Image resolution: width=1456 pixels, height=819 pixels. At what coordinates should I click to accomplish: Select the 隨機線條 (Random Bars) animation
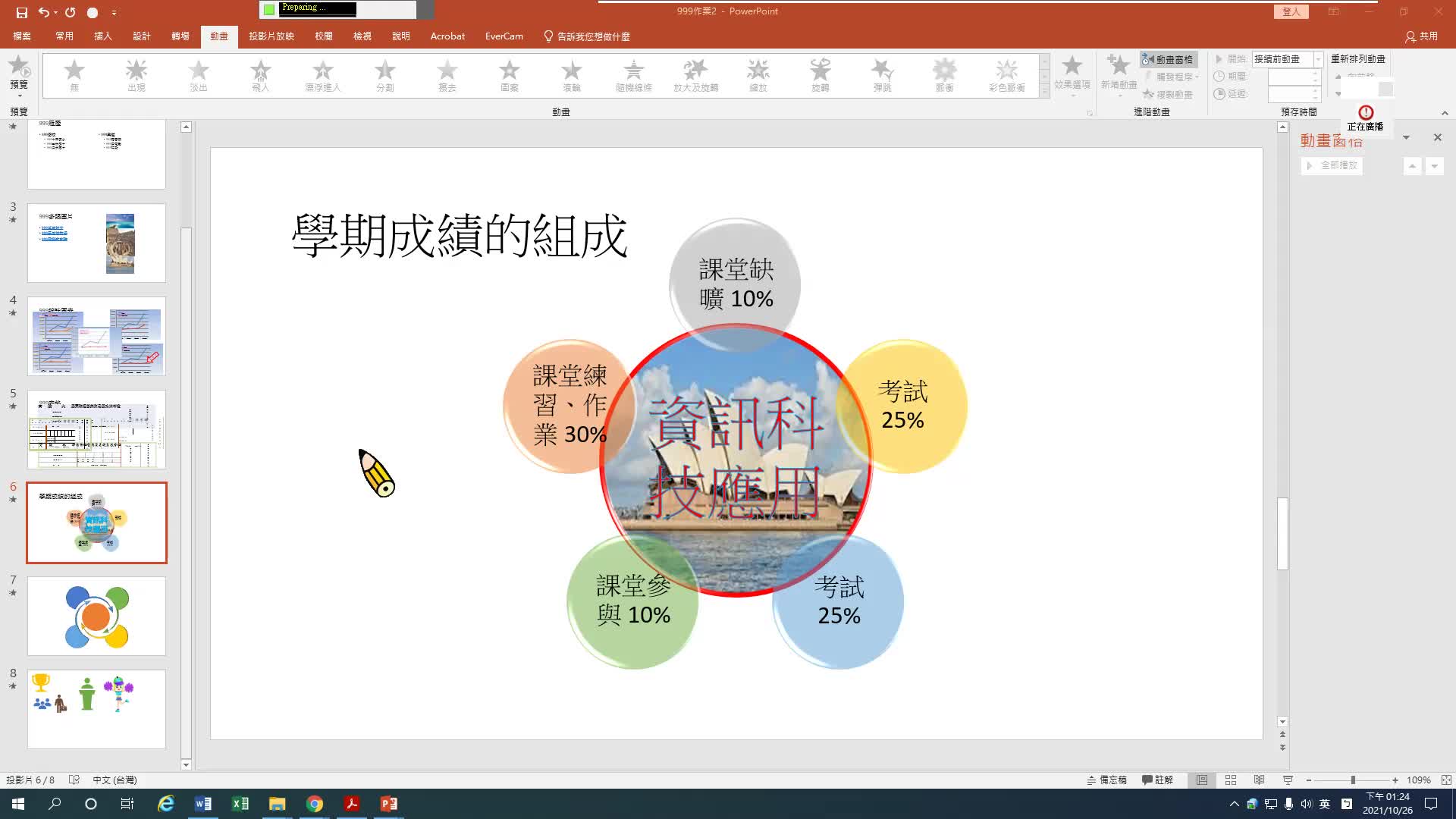tap(634, 76)
